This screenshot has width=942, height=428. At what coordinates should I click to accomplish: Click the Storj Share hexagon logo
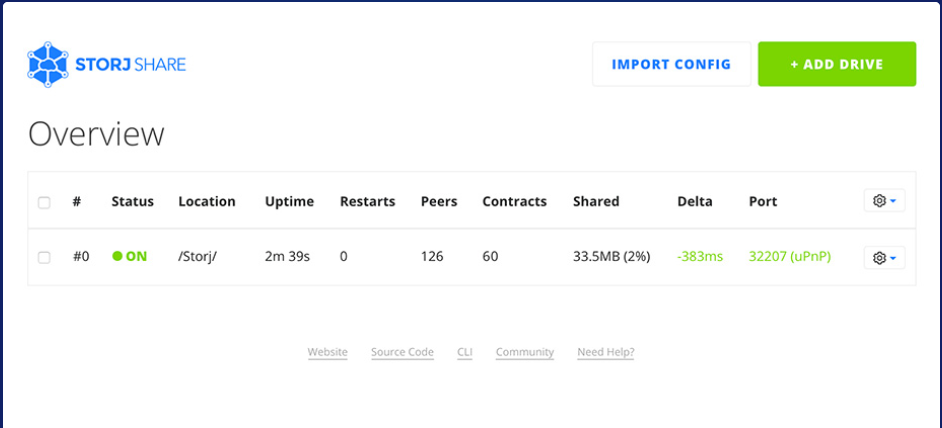tap(48, 64)
